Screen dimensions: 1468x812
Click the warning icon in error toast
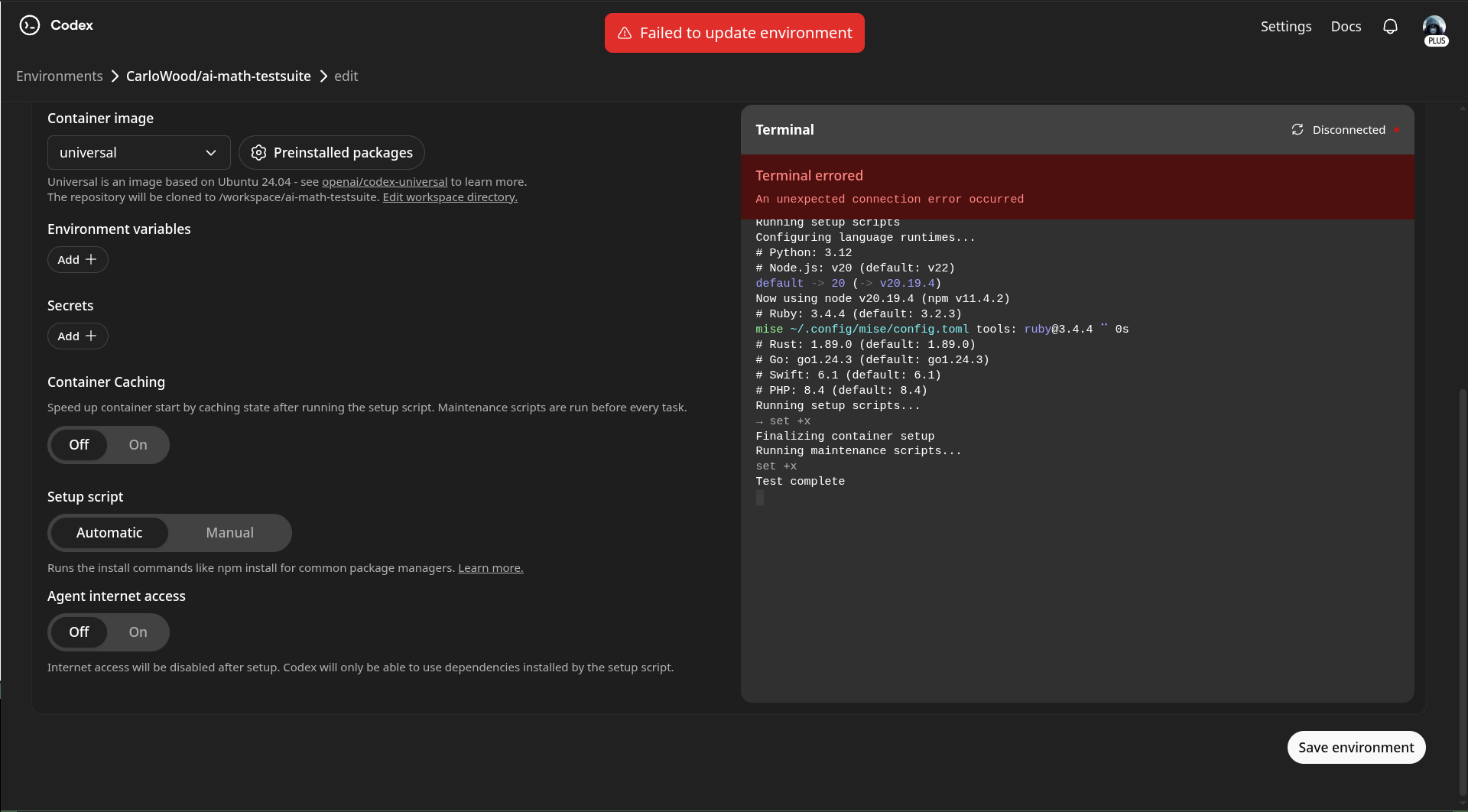(625, 33)
